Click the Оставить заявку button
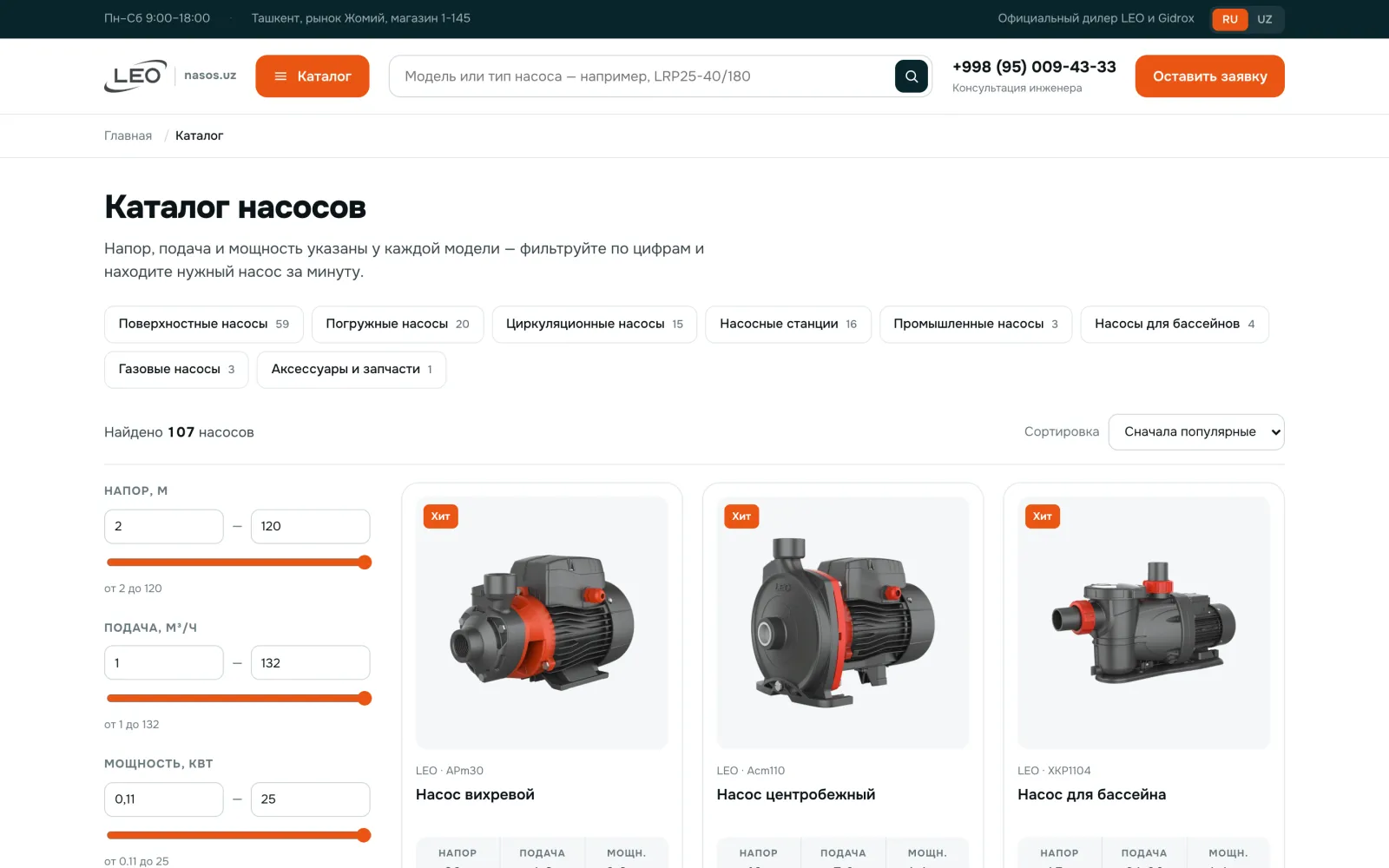This screenshot has width=1389, height=868. tap(1210, 76)
